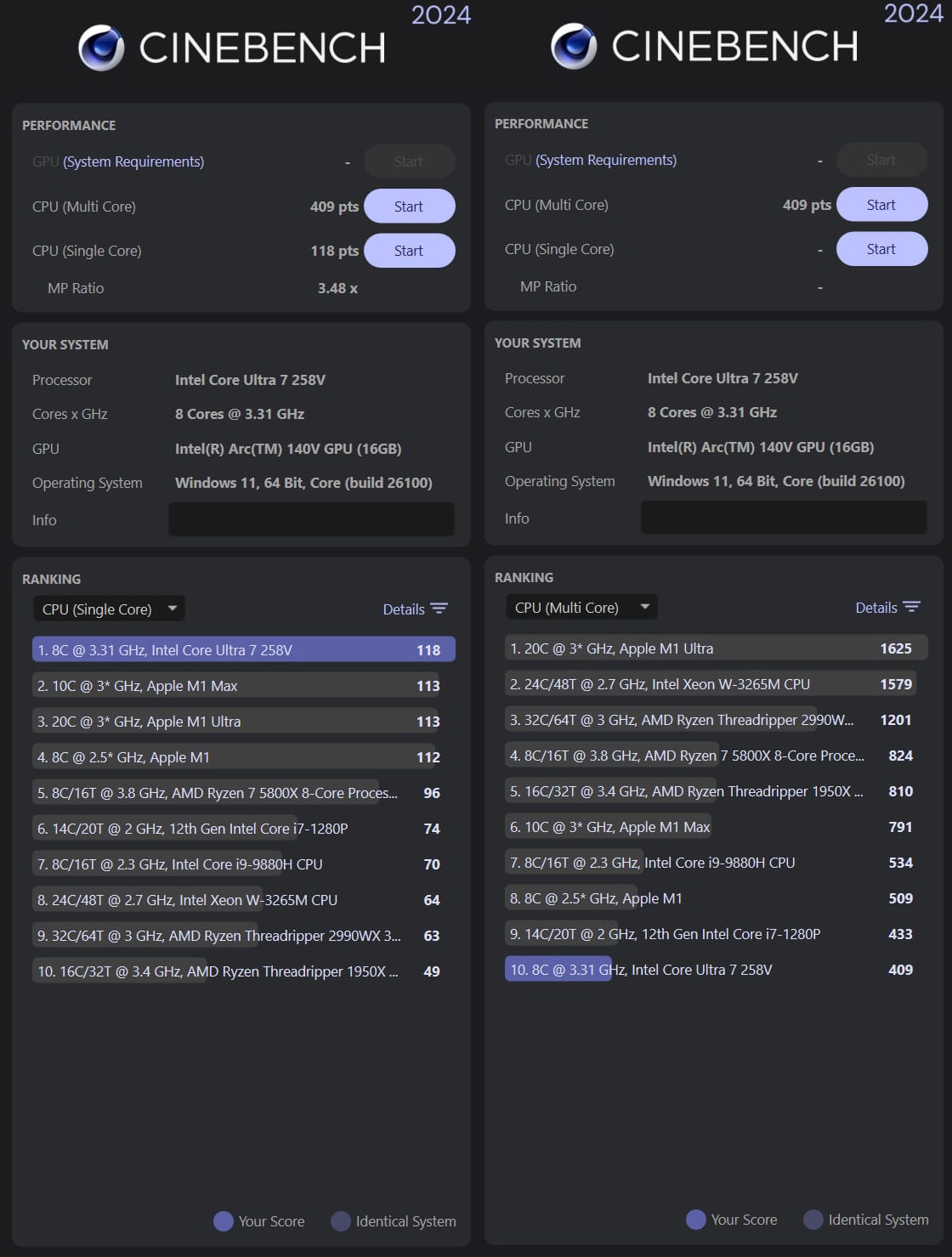
Task: Start the Multi Core test above the 118 pts row
Action: pyautogui.click(x=409, y=207)
